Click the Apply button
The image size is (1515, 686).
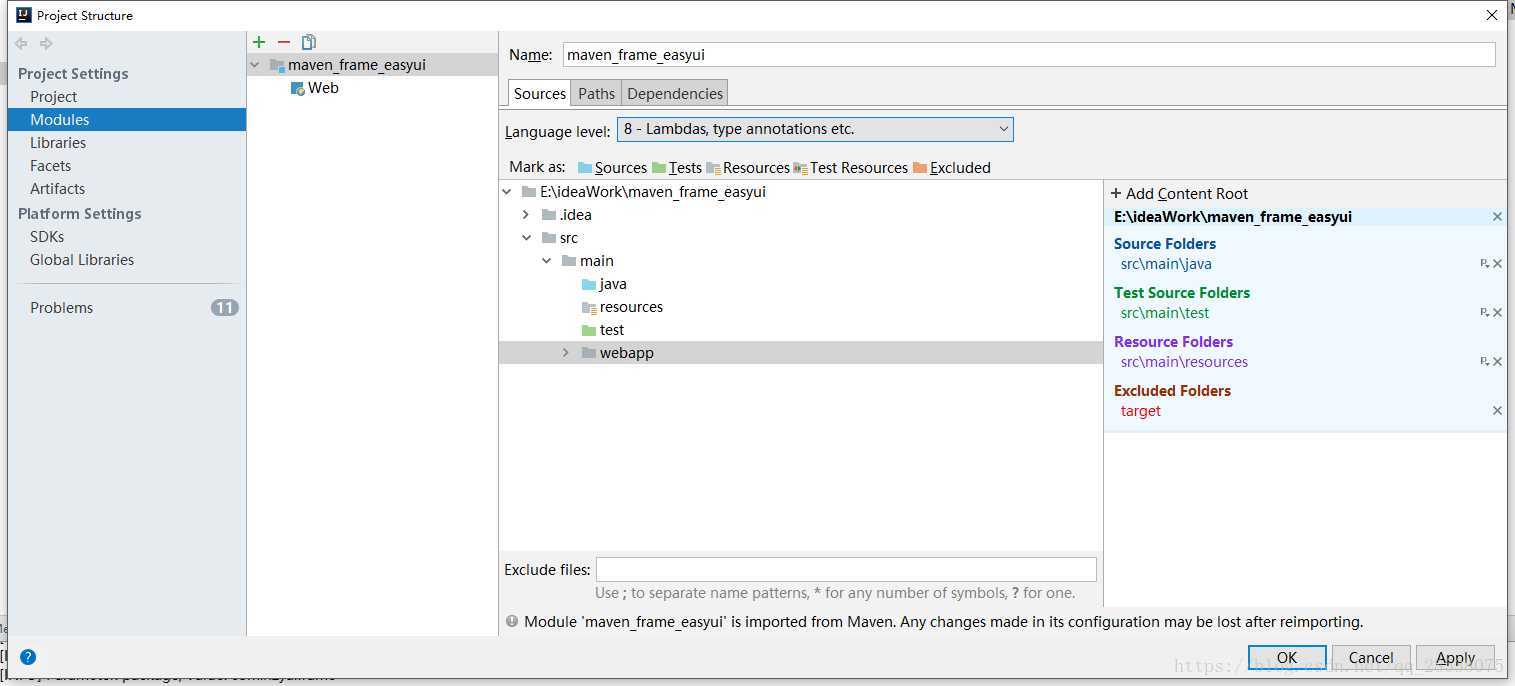1455,657
